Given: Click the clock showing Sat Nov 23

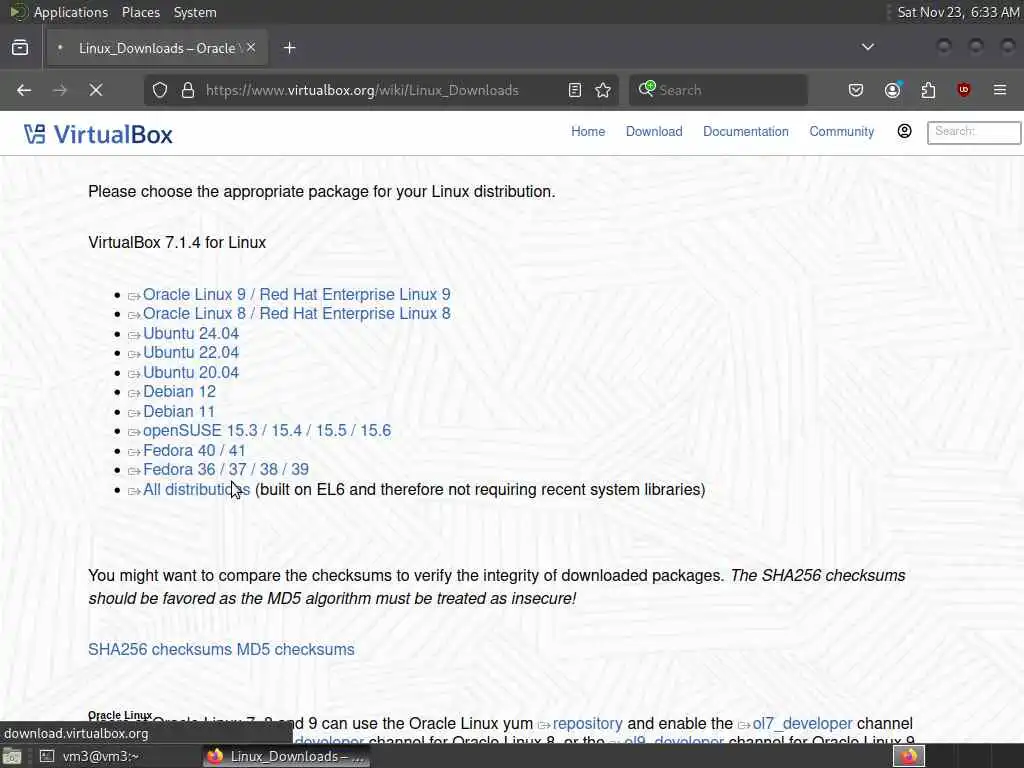Looking at the screenshot, I should pyautogui.click(x=957, y=12).
